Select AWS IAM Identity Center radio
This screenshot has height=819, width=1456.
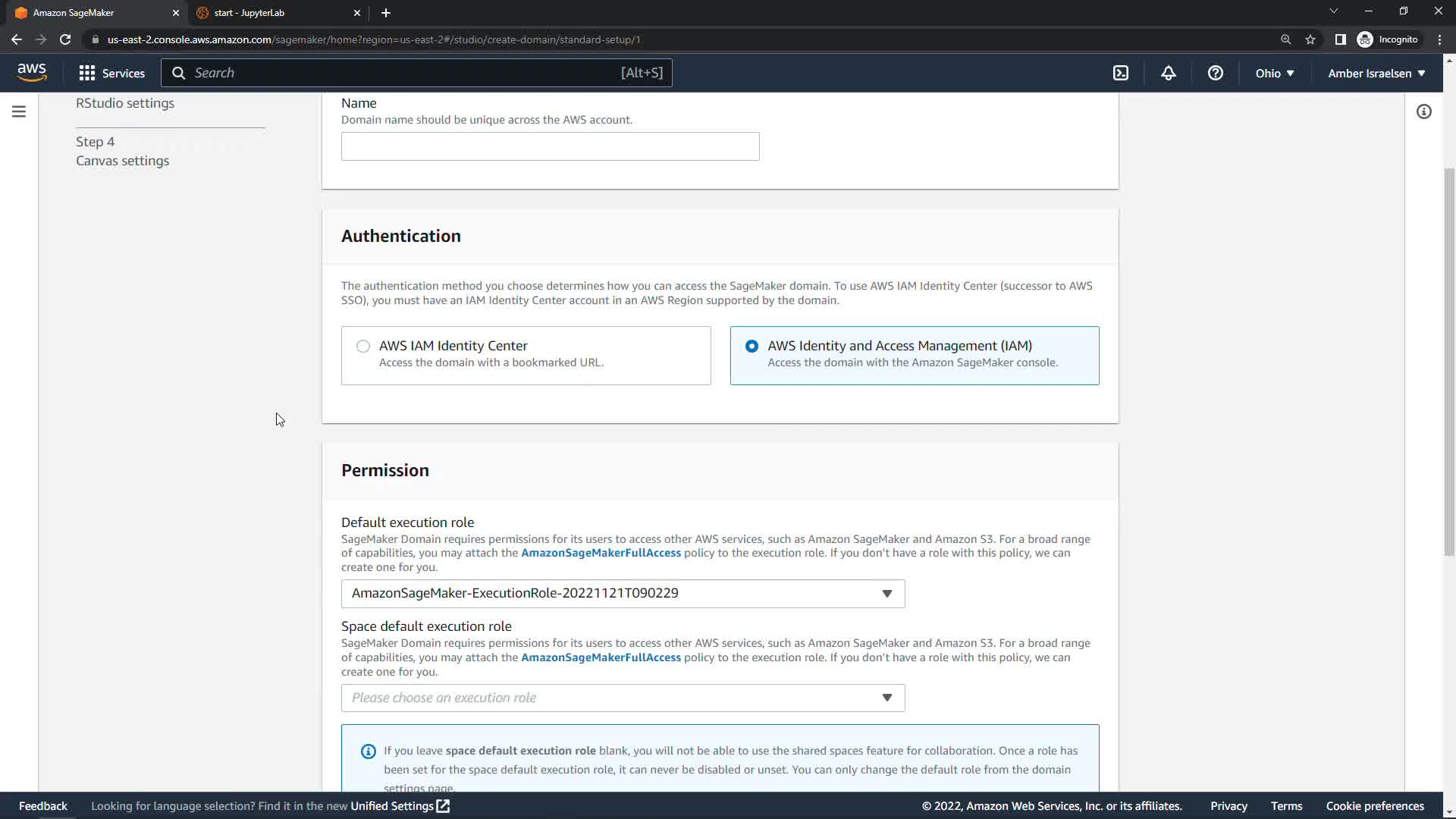[363, 346]
